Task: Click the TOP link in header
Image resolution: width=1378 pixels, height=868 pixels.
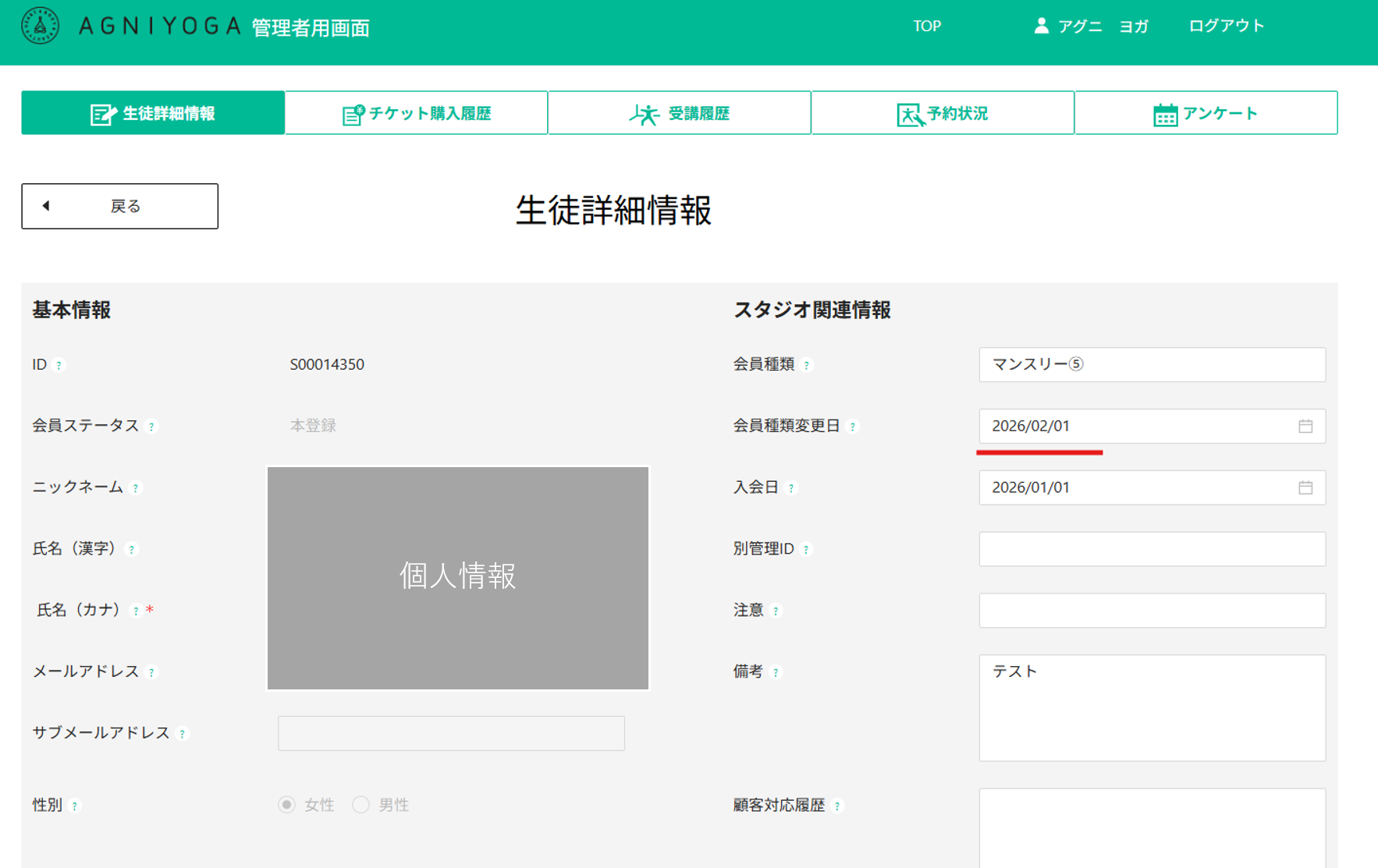Action: coord(927,26)
